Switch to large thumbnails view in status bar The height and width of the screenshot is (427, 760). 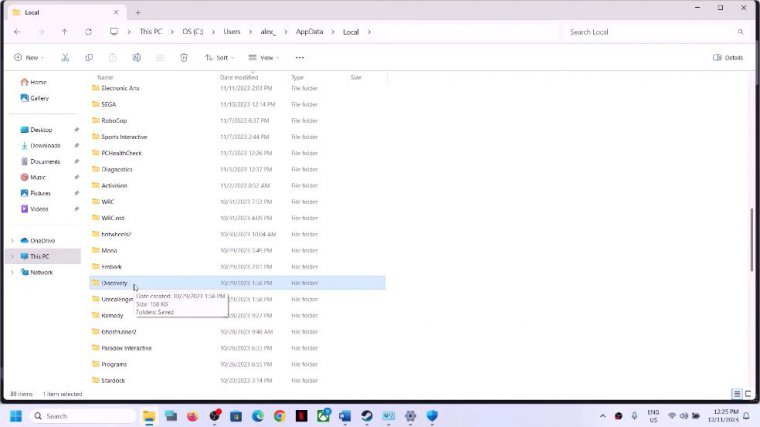click(x=748, y=394)
